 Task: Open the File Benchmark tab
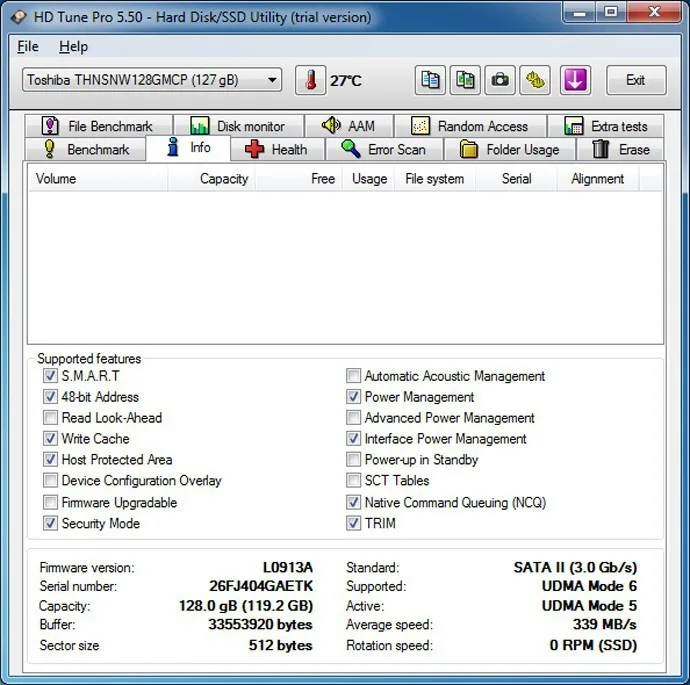tap(99, 126)
